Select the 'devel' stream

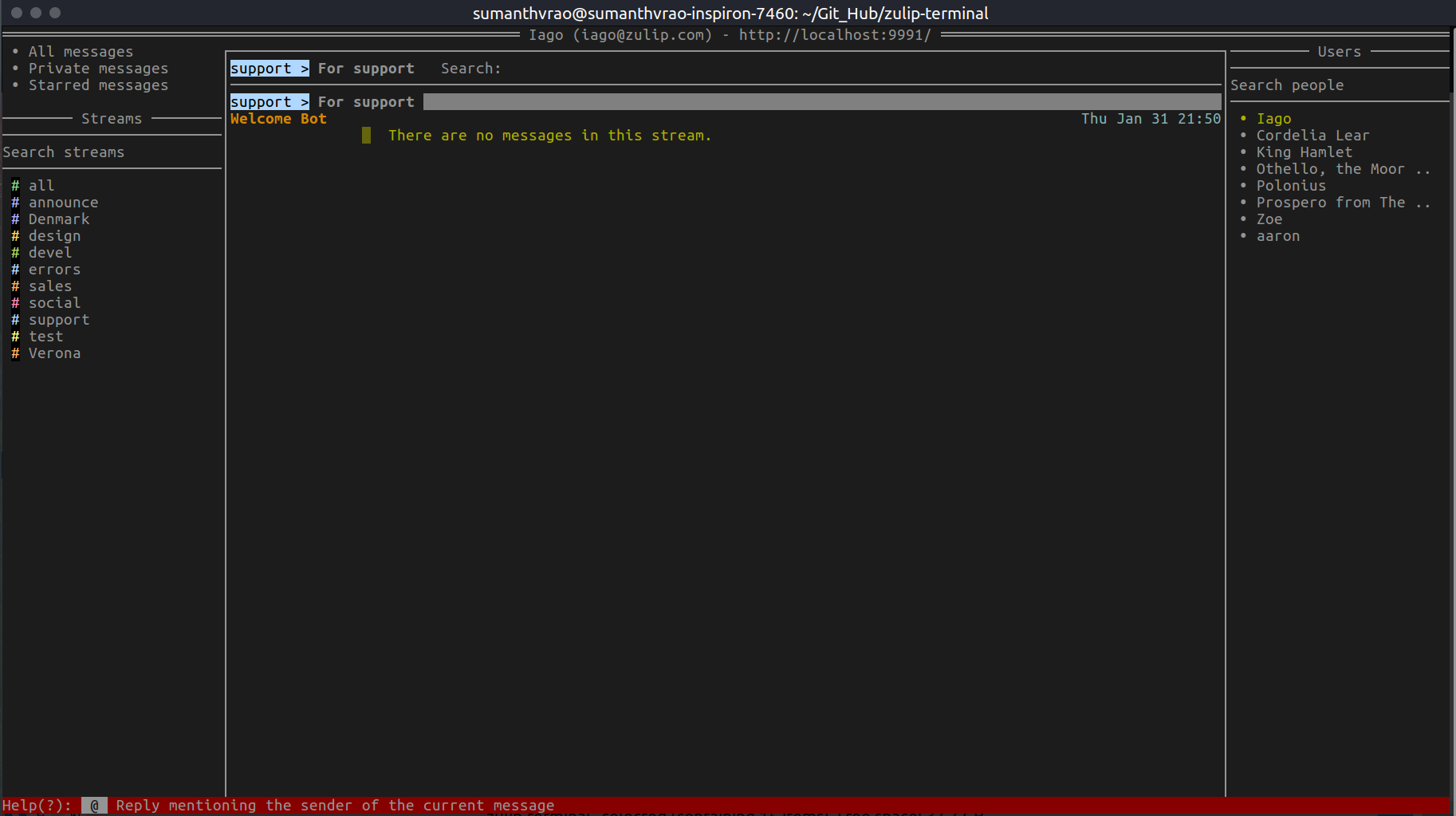(x=50, y=253)
